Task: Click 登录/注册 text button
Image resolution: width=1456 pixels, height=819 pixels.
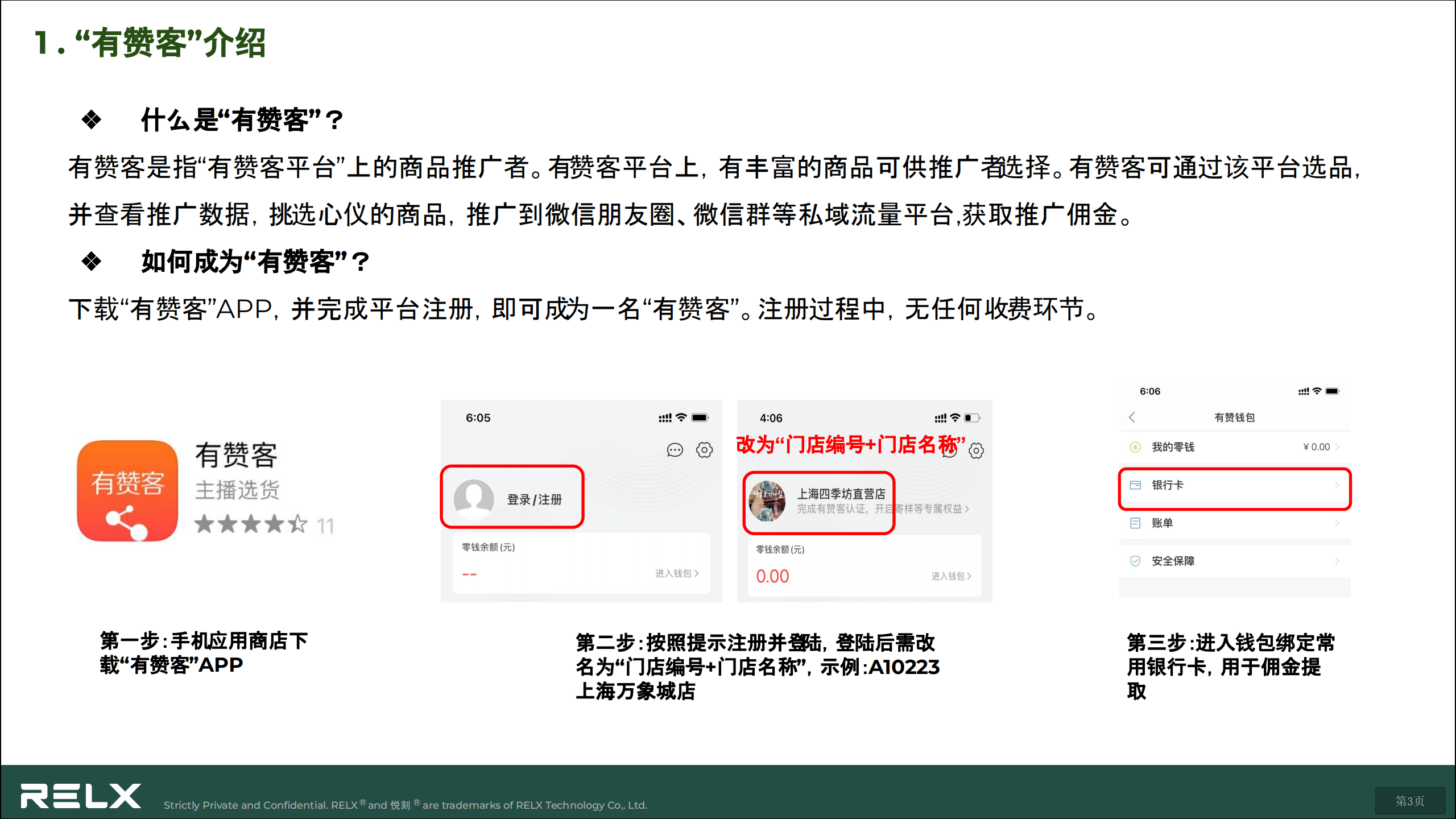Action: coord(534,500)
